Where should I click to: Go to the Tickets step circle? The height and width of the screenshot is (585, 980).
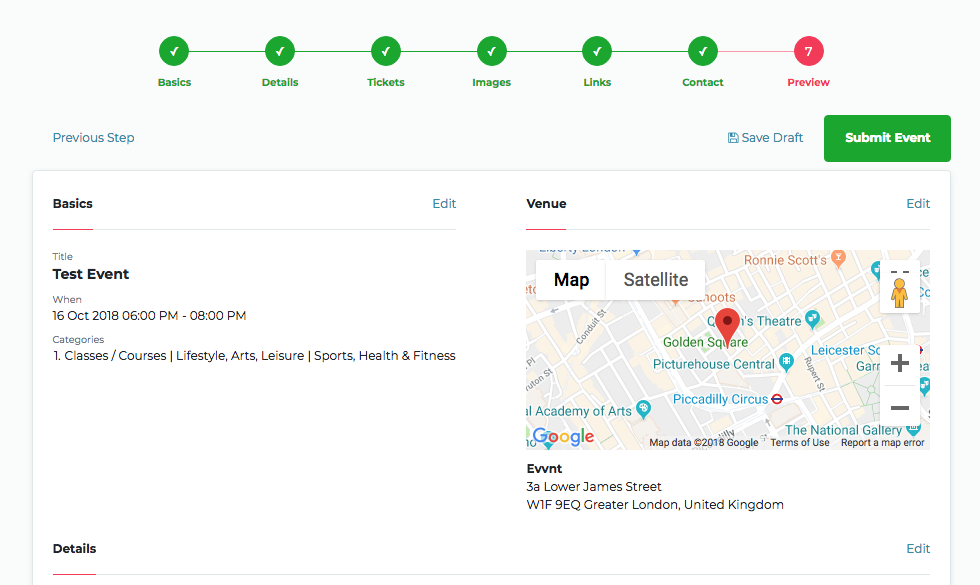386,51
